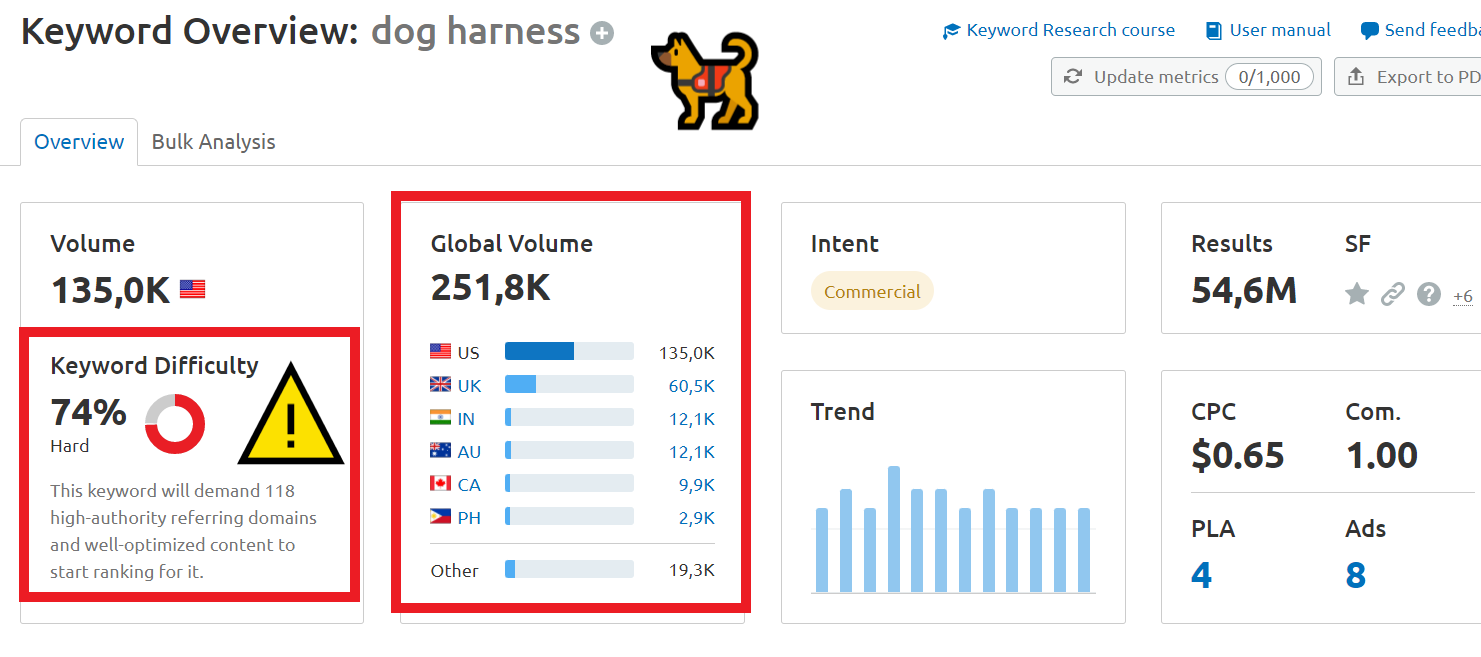Click the US volume progress bar
This screenshot has height=657, width=1481.
click(x=569, y=352)
